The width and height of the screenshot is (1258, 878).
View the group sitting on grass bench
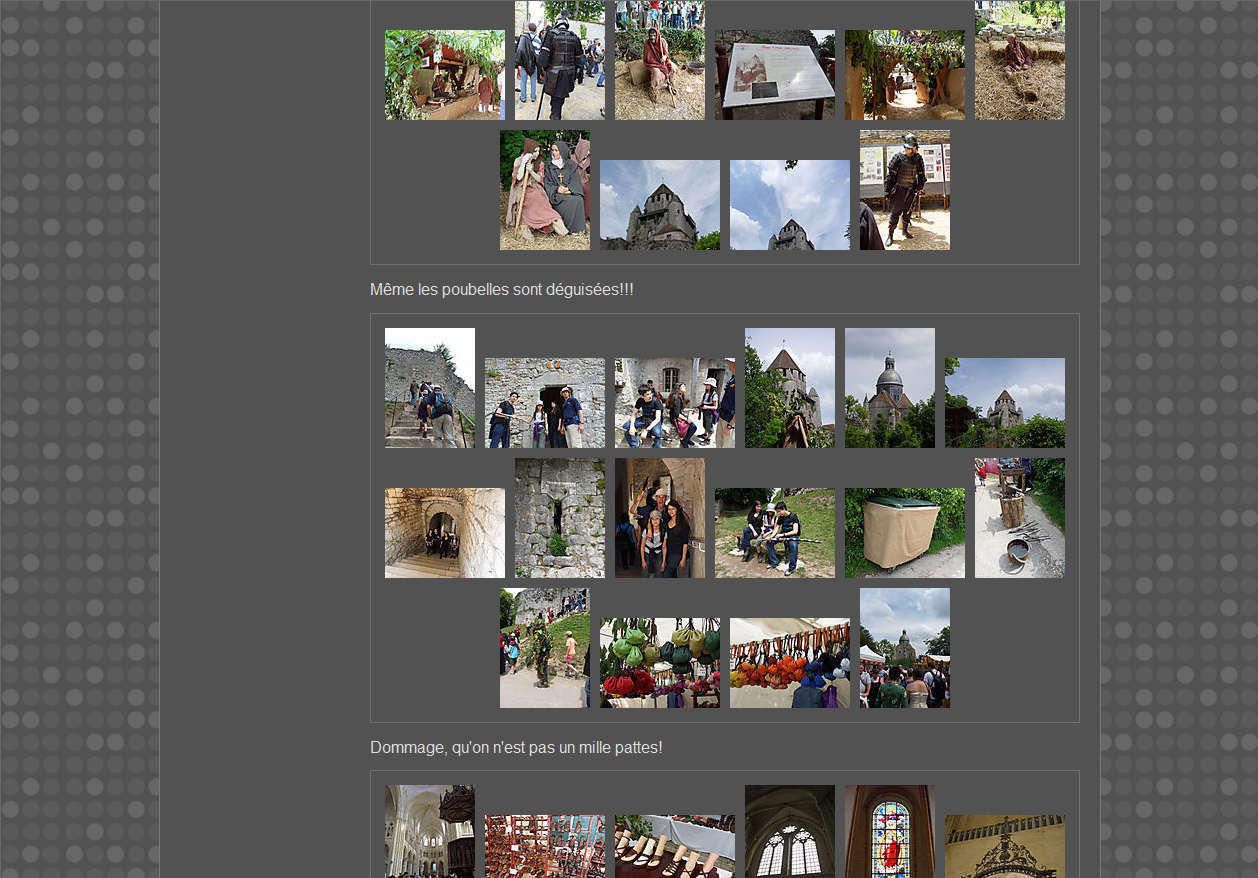tap(774, 533)
